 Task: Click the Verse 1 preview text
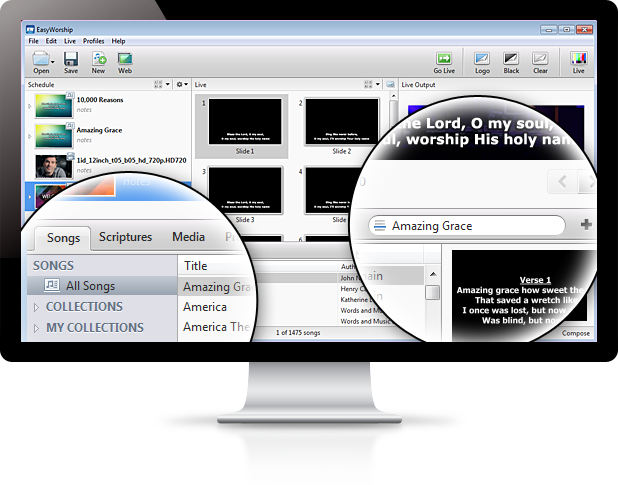[535, 280]
